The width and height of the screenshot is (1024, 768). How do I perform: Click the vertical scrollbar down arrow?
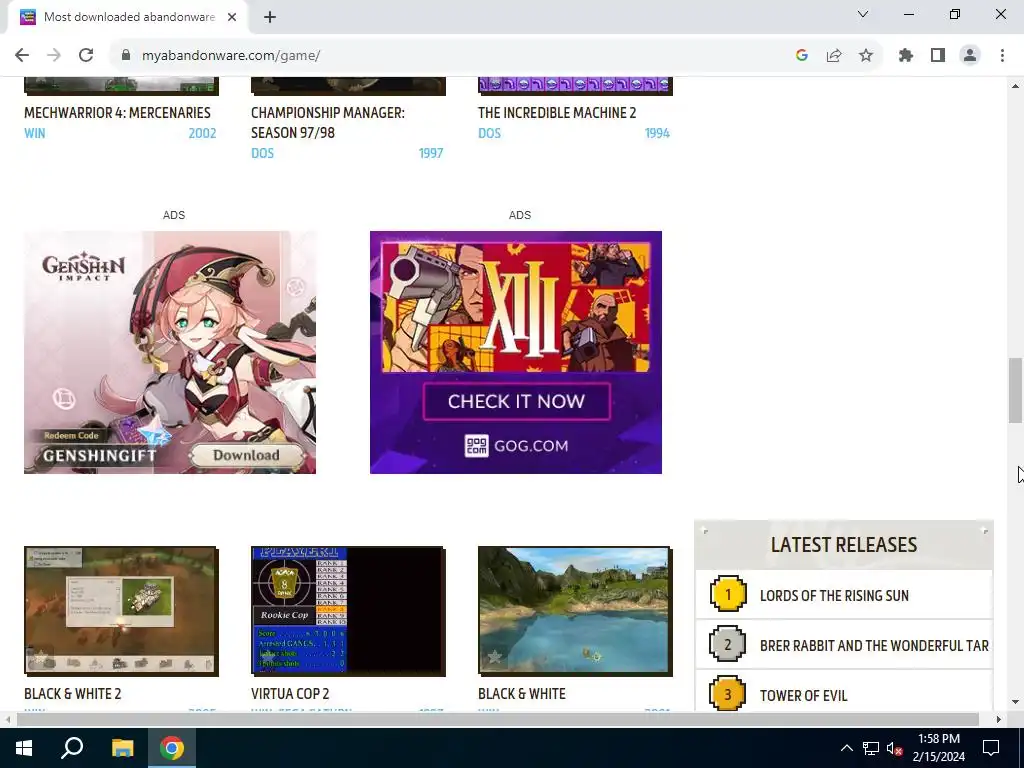click(x=1015, y=703)
